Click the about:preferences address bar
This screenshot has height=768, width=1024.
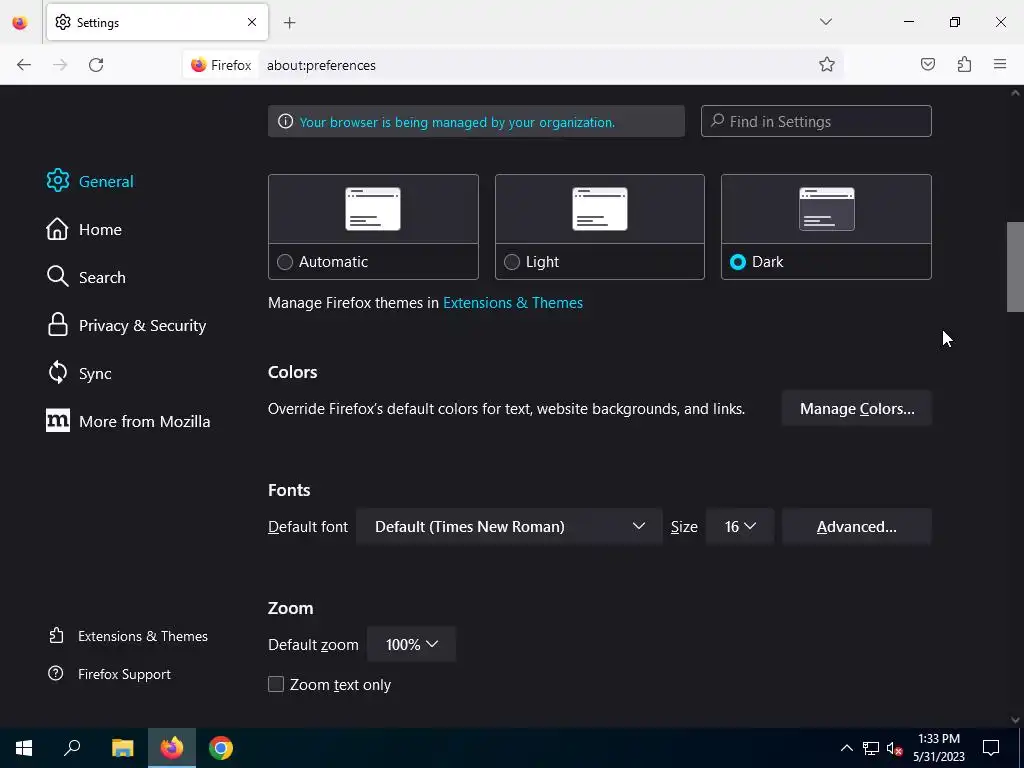536,65
